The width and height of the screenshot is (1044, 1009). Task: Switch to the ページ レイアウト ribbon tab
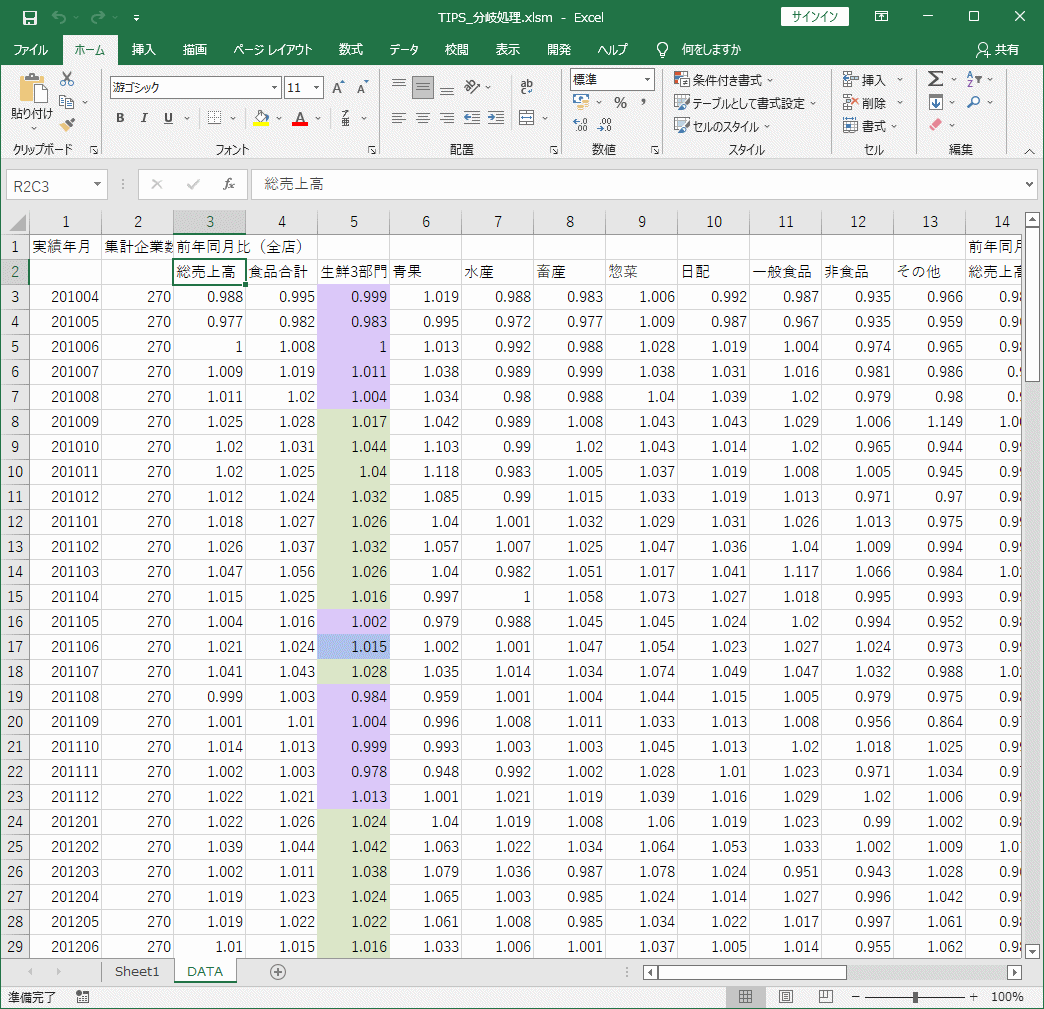[272, 50]
